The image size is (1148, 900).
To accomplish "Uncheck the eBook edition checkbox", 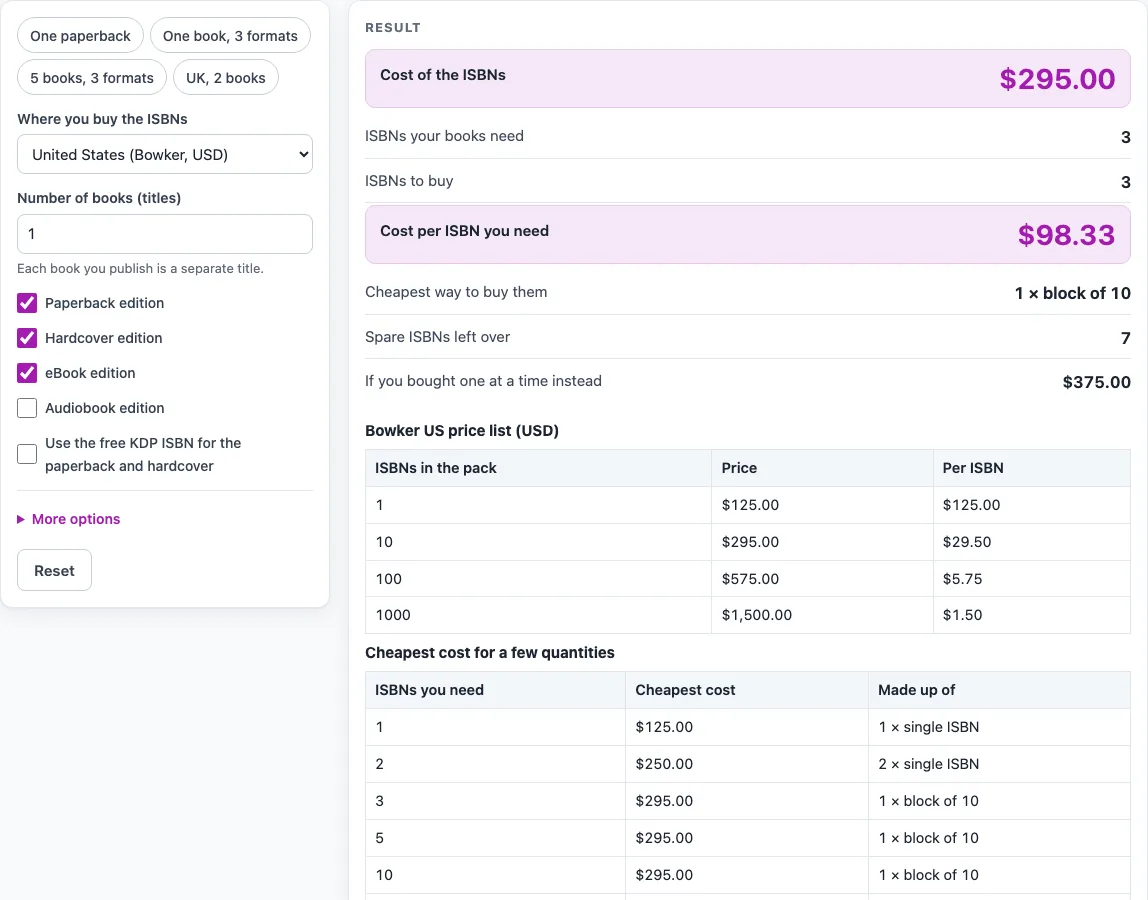I will point(27,373).
